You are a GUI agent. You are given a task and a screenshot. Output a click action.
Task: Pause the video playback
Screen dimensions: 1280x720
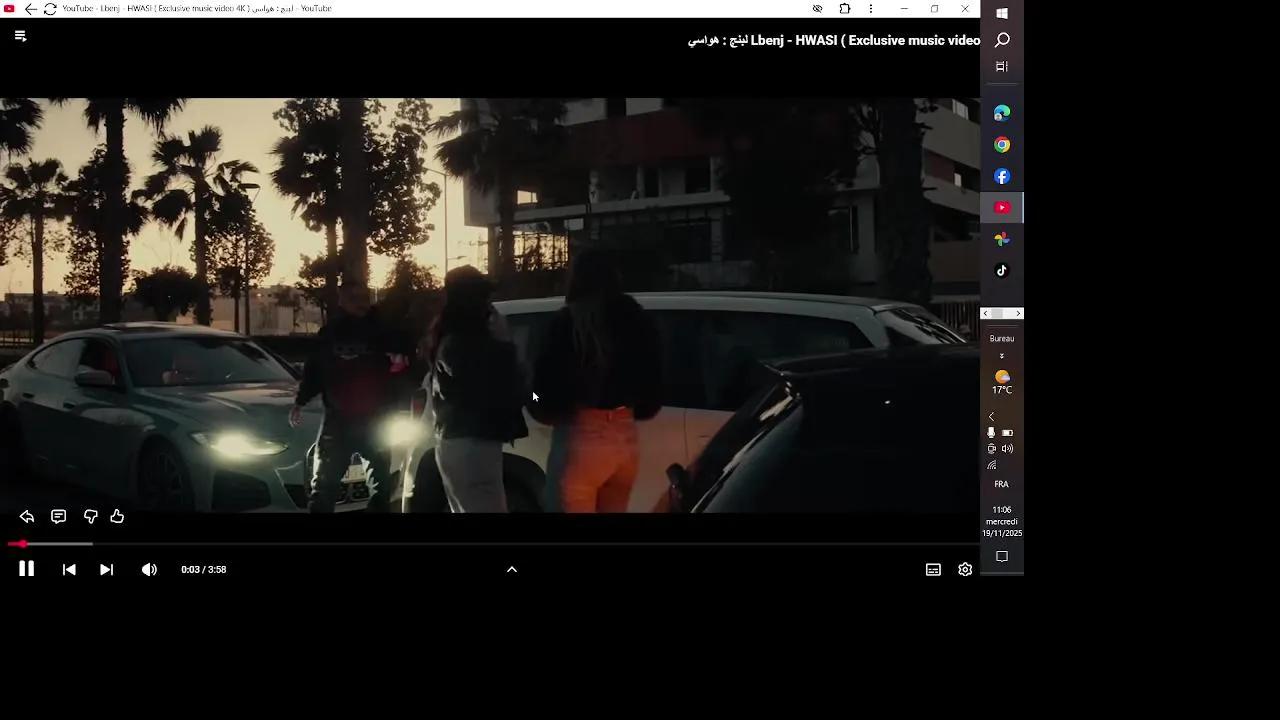point(27,569)
